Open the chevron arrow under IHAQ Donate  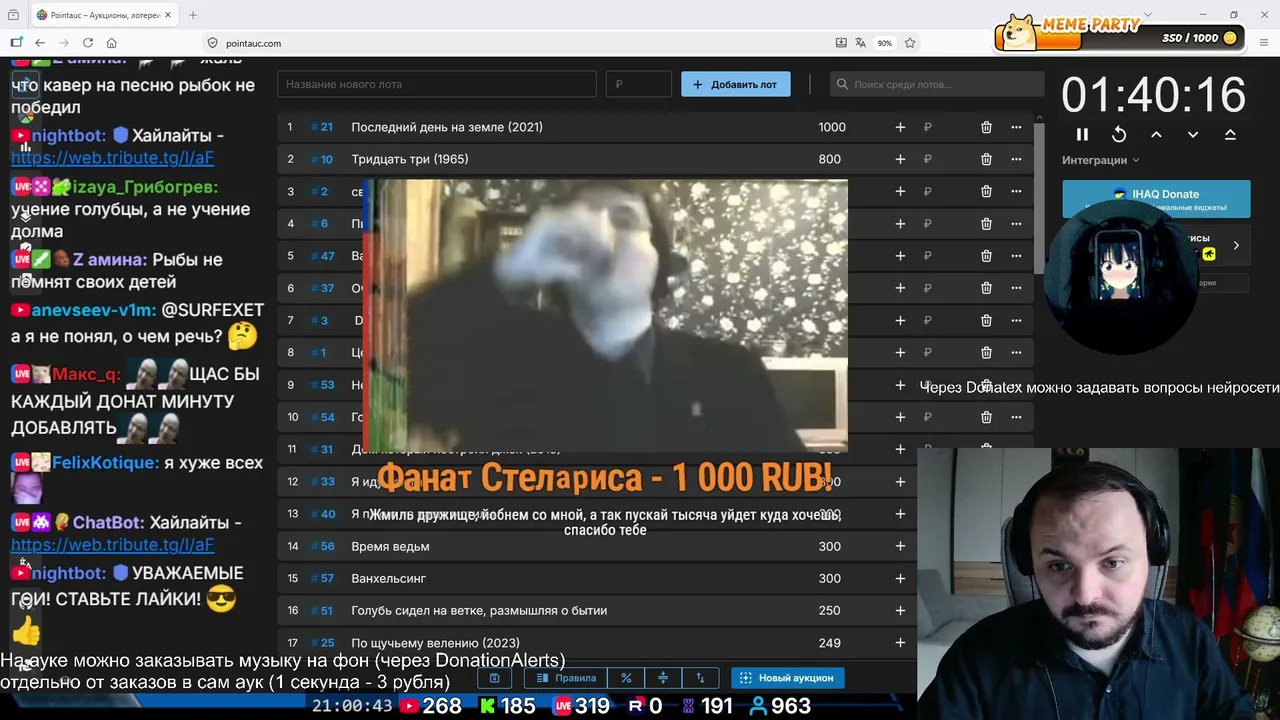coord(1236,245)
